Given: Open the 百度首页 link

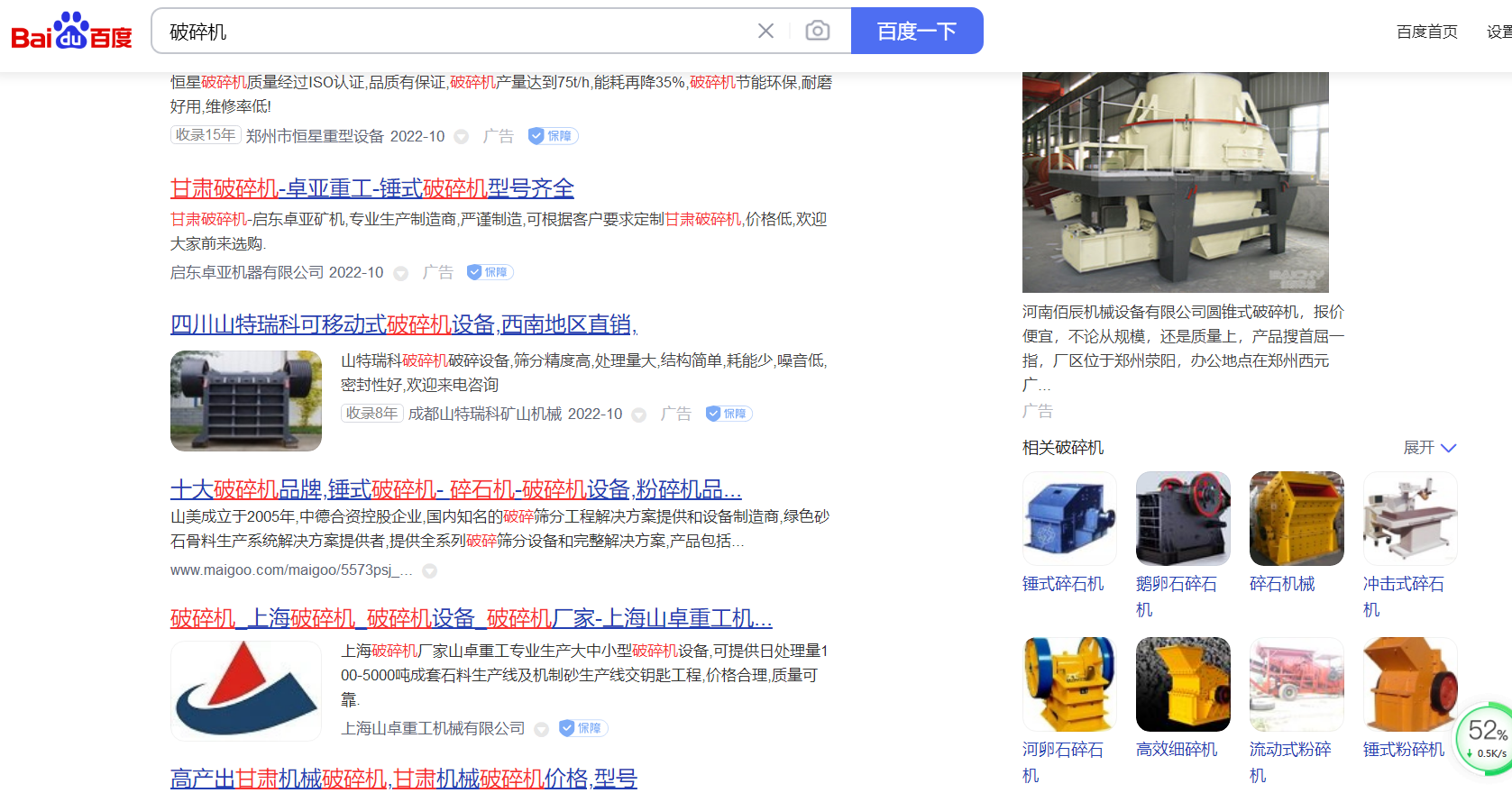Looking at the screenshot, I should click(1426, 32).
